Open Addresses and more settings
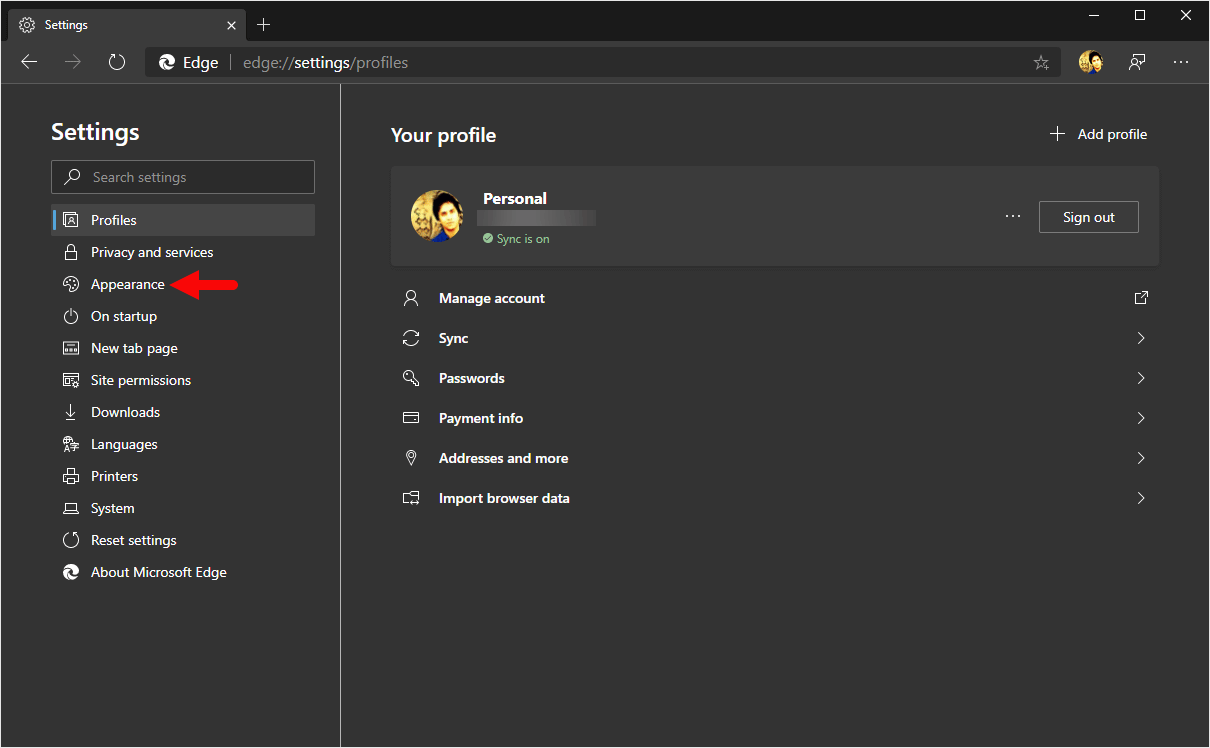Viewport: 1210px width, 748px height. tap(775, 458)
